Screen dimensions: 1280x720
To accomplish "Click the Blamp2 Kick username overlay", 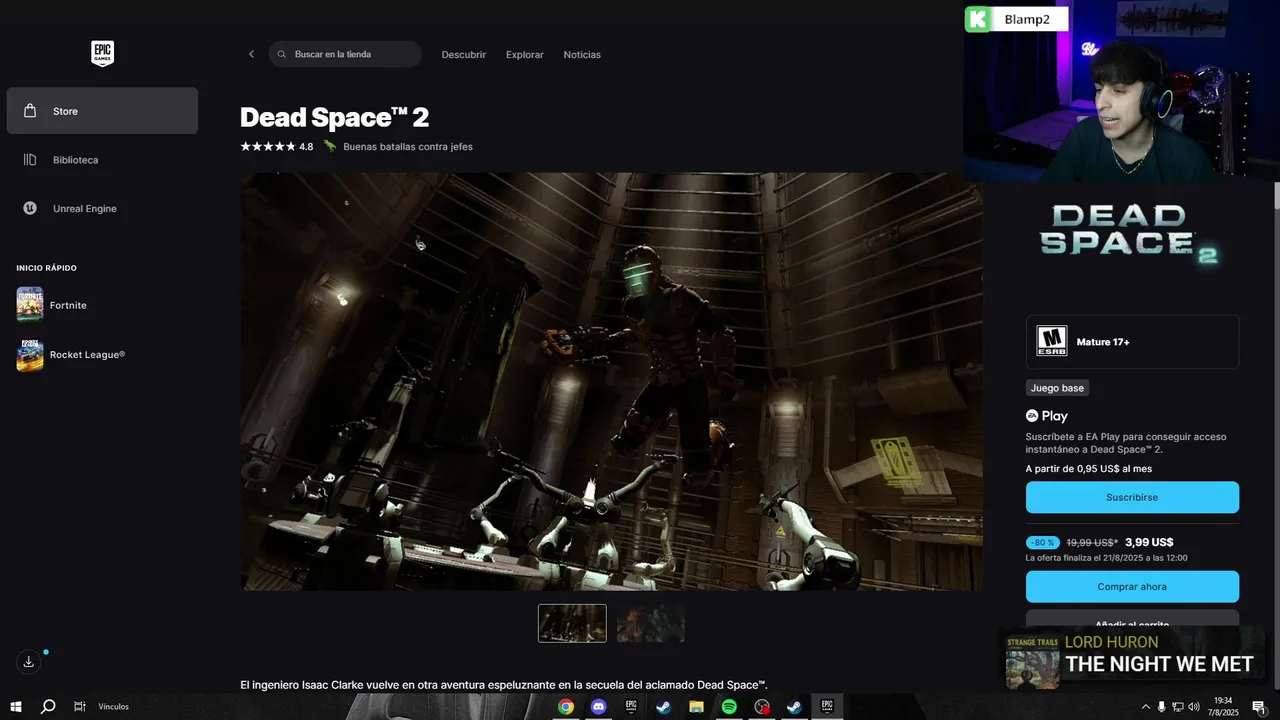I will [1016, 19].
